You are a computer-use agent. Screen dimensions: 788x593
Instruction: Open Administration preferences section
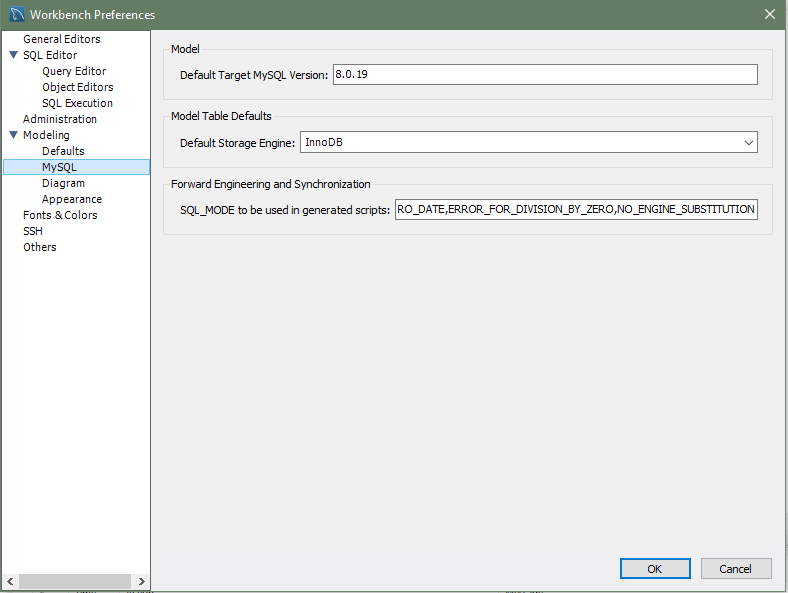point(60,119)
